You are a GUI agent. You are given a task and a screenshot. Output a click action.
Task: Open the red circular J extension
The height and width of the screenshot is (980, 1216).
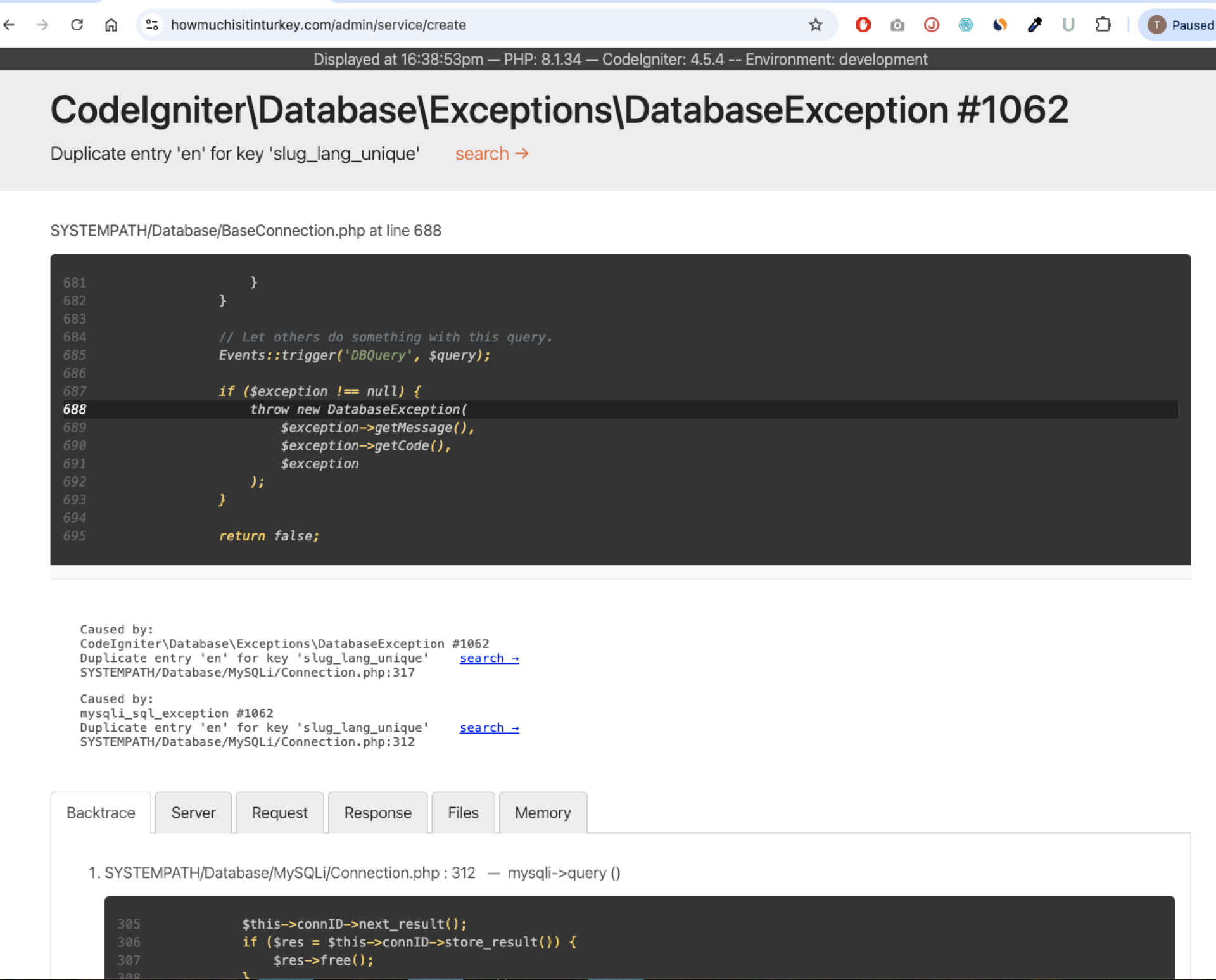pyautogui.click(x=932, y=25)
